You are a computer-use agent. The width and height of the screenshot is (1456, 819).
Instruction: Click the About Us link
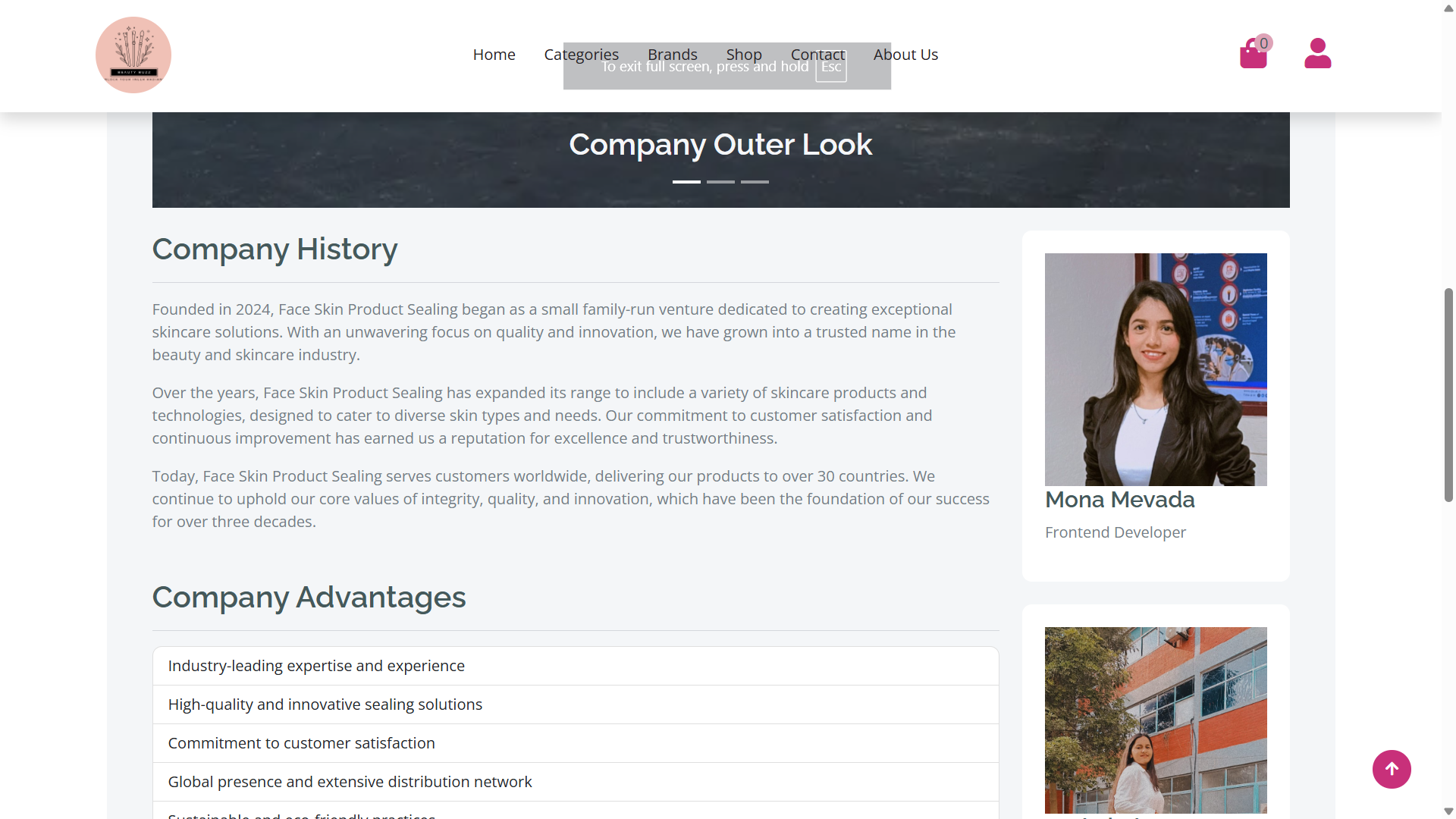point(905,55)
